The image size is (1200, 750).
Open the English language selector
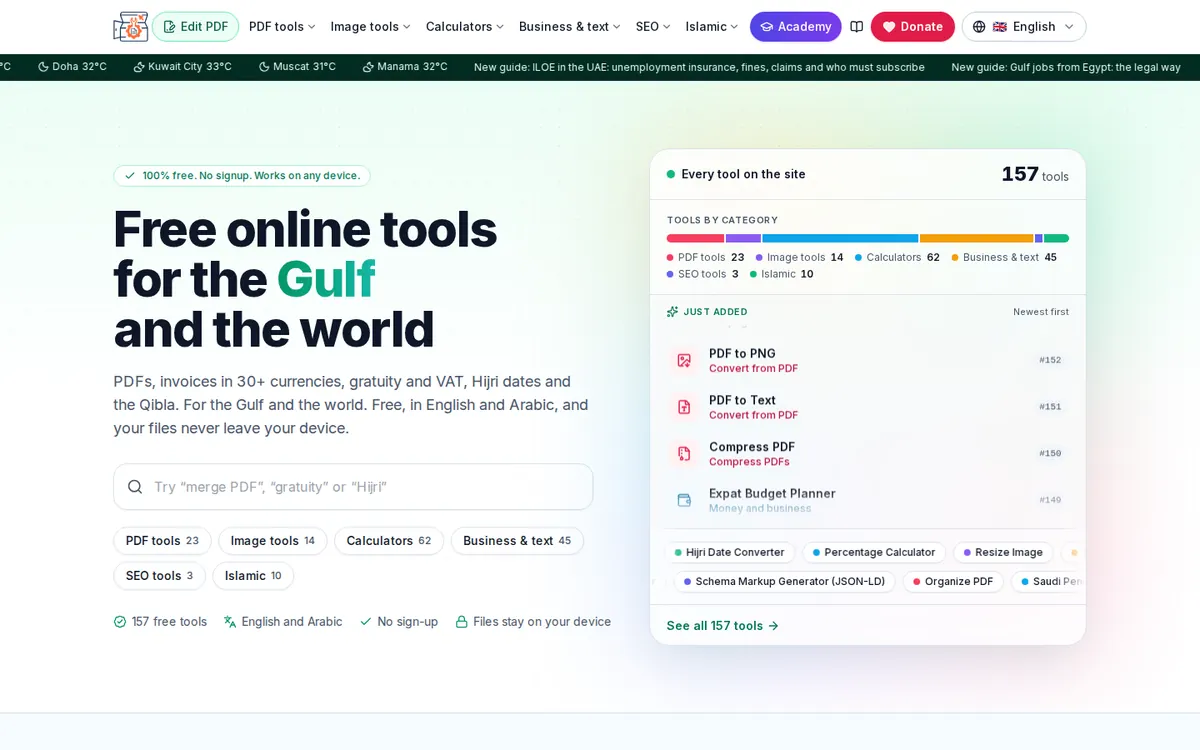tap(1024, 27)
